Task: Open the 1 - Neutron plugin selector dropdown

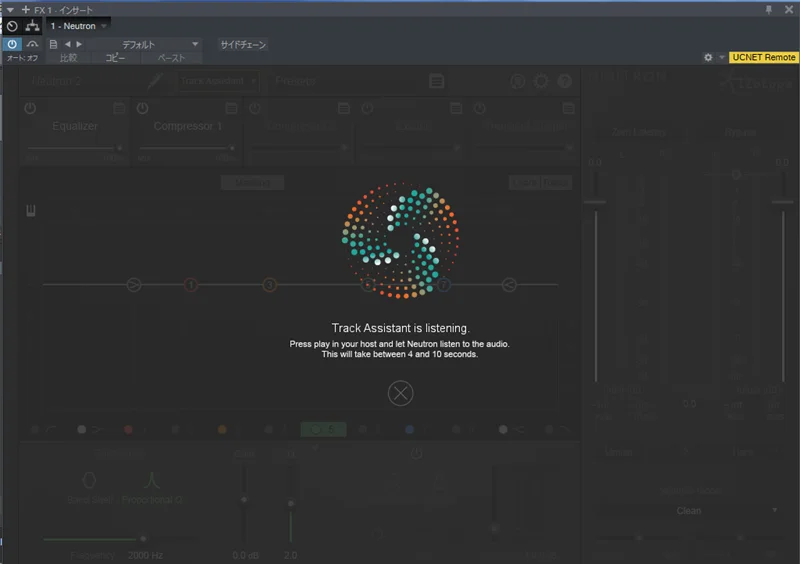Action: (78, 26)
